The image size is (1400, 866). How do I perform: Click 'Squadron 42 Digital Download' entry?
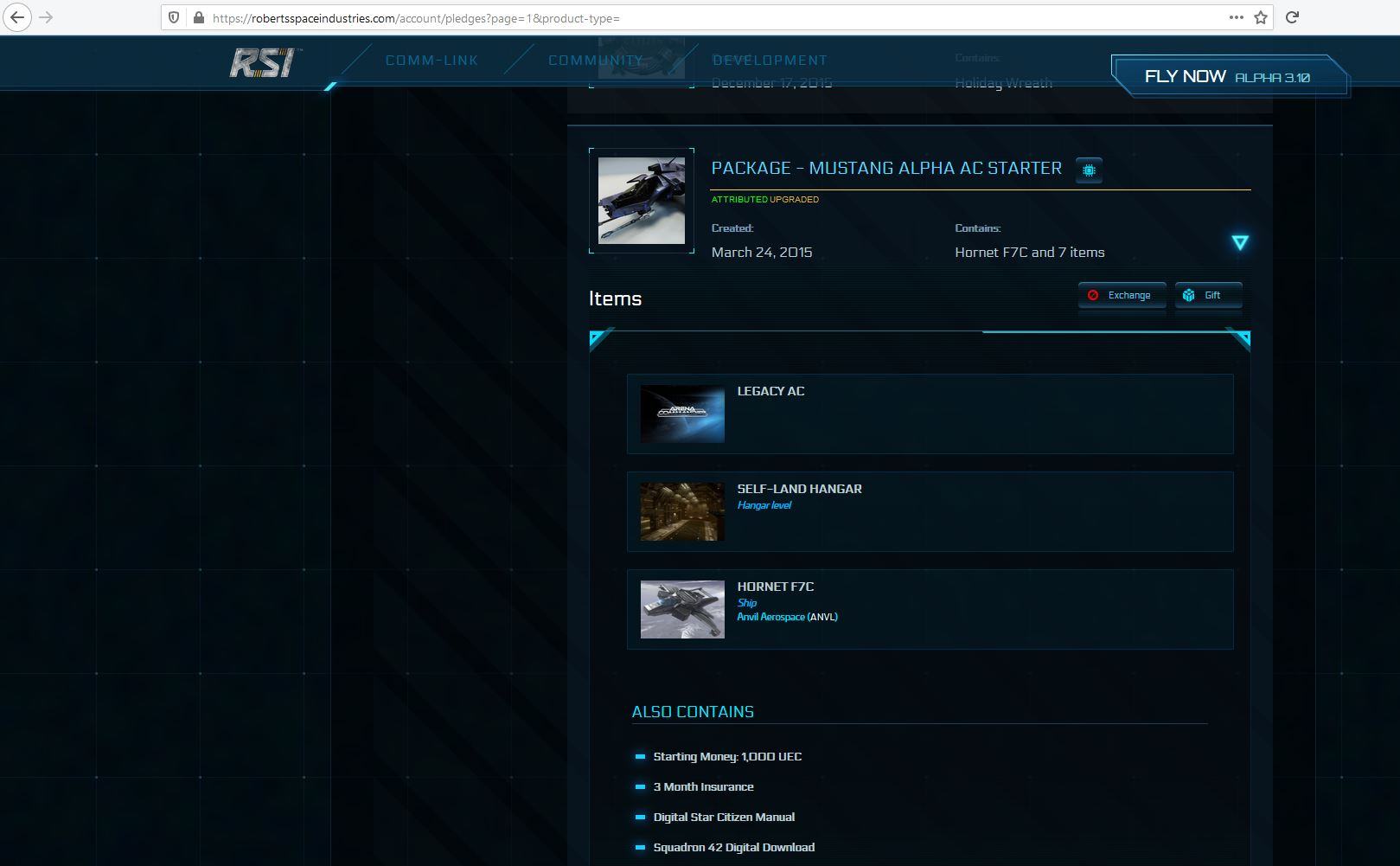733,847
